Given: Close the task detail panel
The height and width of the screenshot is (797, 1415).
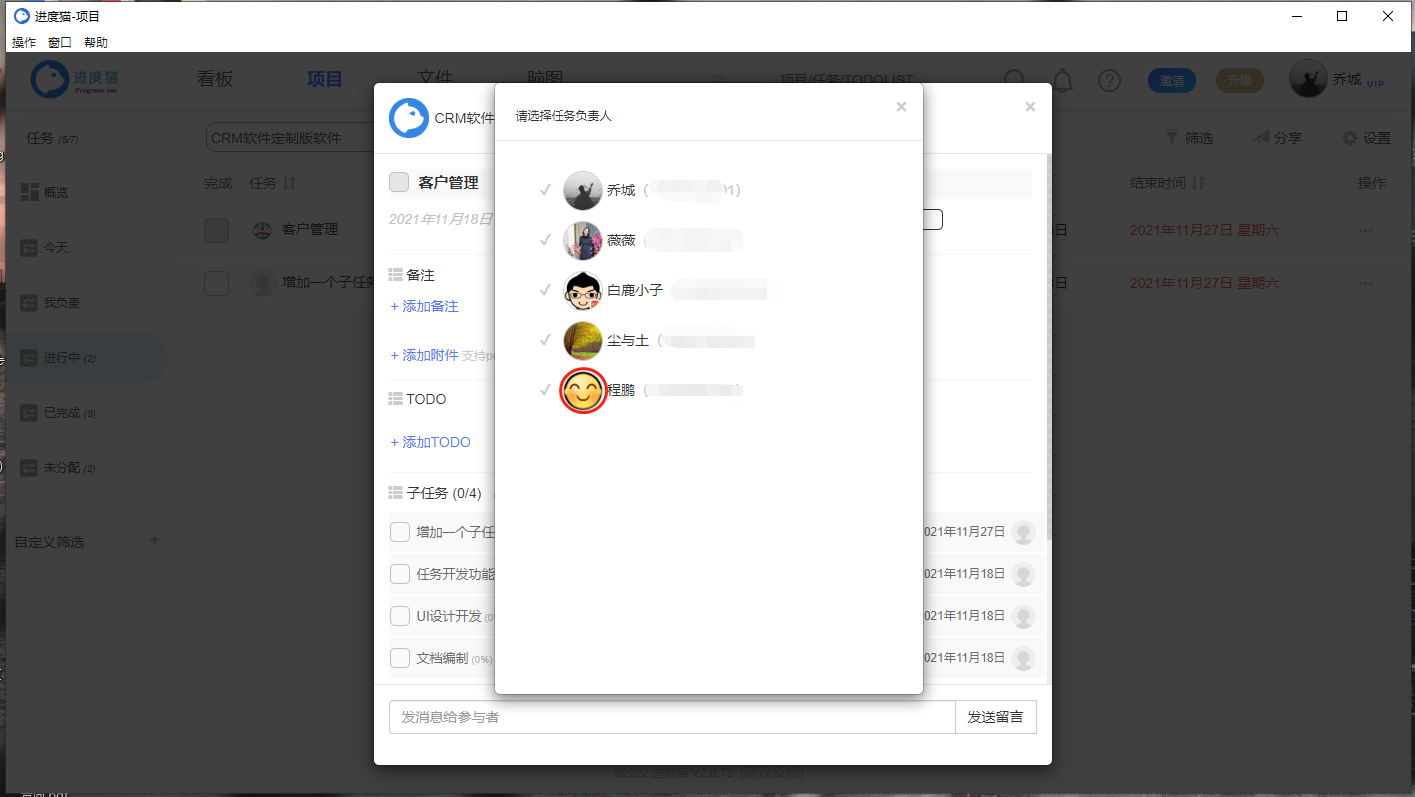Looking at the screenshot, I should pos(1030,107).
